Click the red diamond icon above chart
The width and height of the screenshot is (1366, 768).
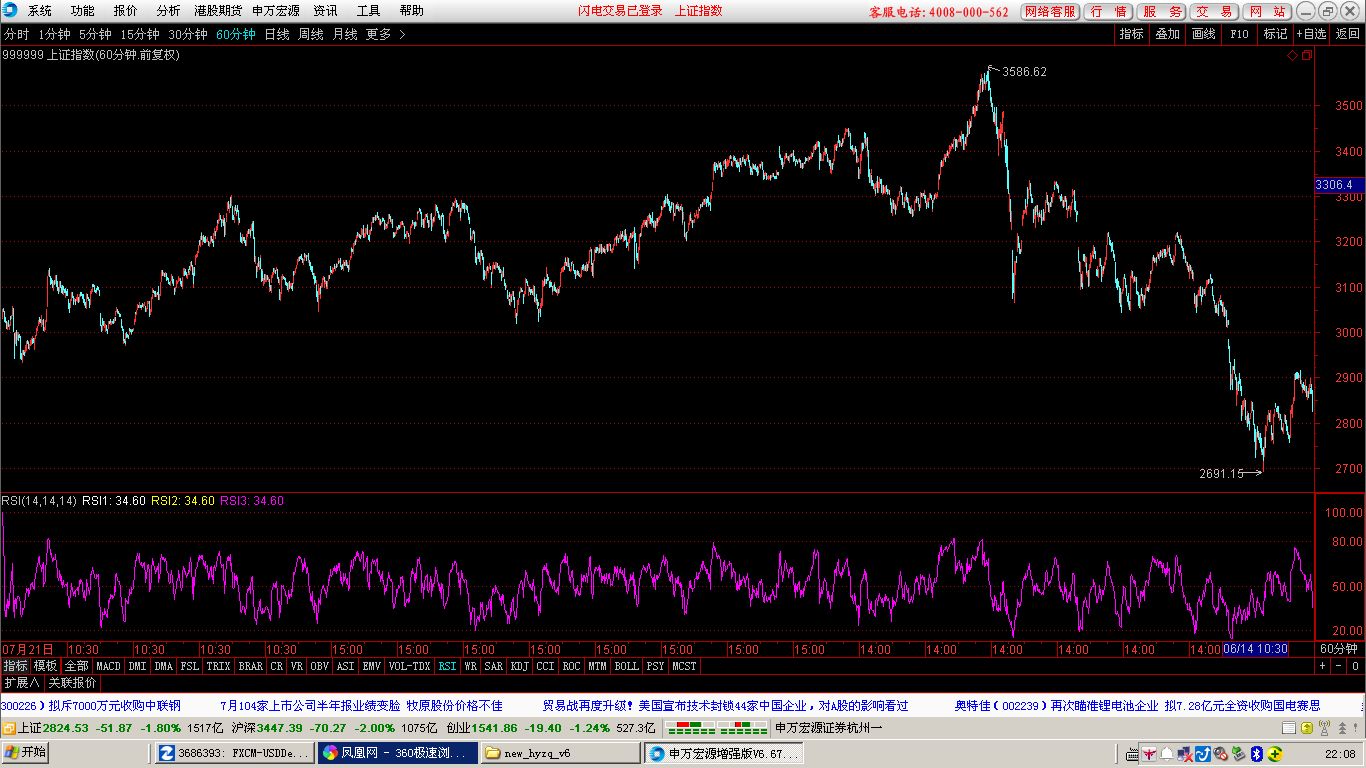1292,56
